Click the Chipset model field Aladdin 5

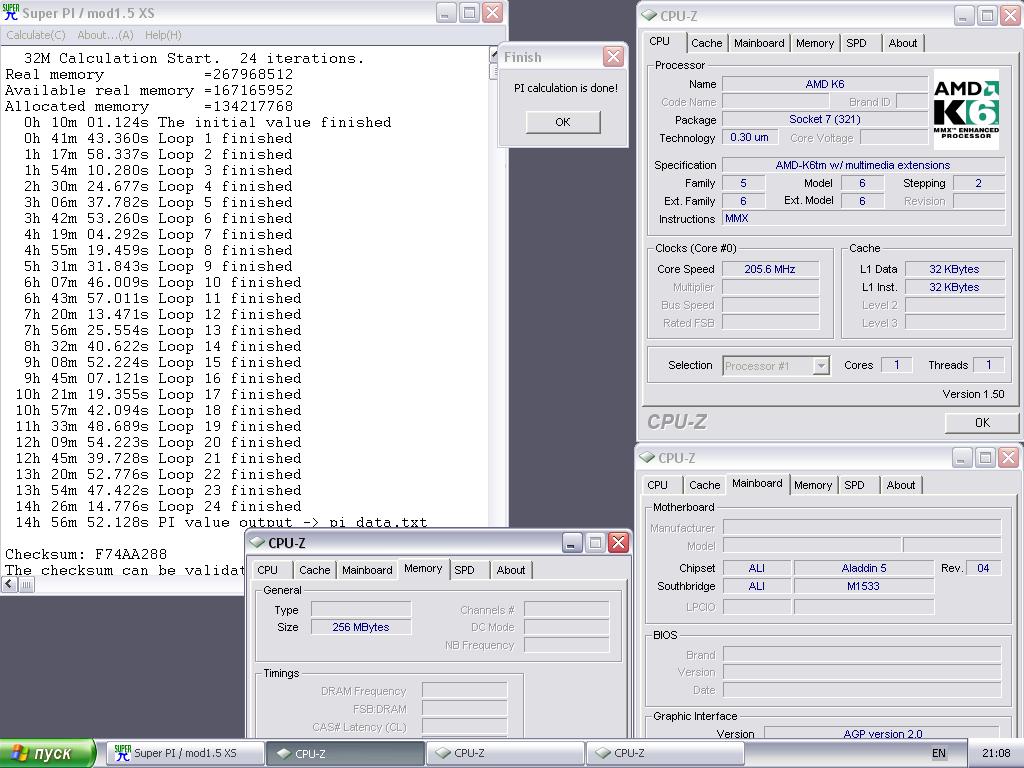863,568
